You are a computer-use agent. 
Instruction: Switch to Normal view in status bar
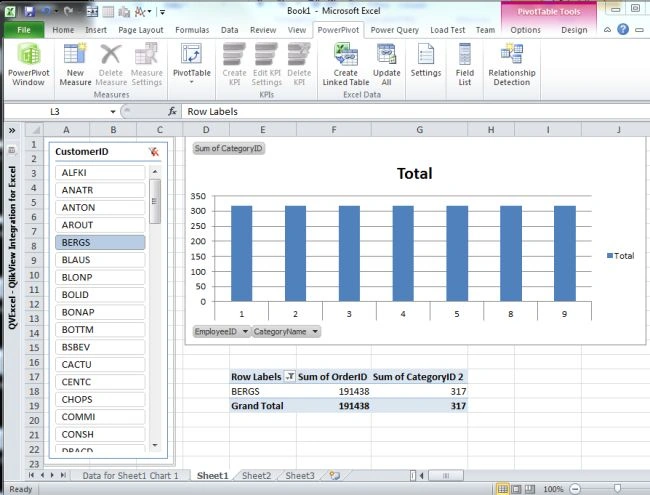(502, 489)
